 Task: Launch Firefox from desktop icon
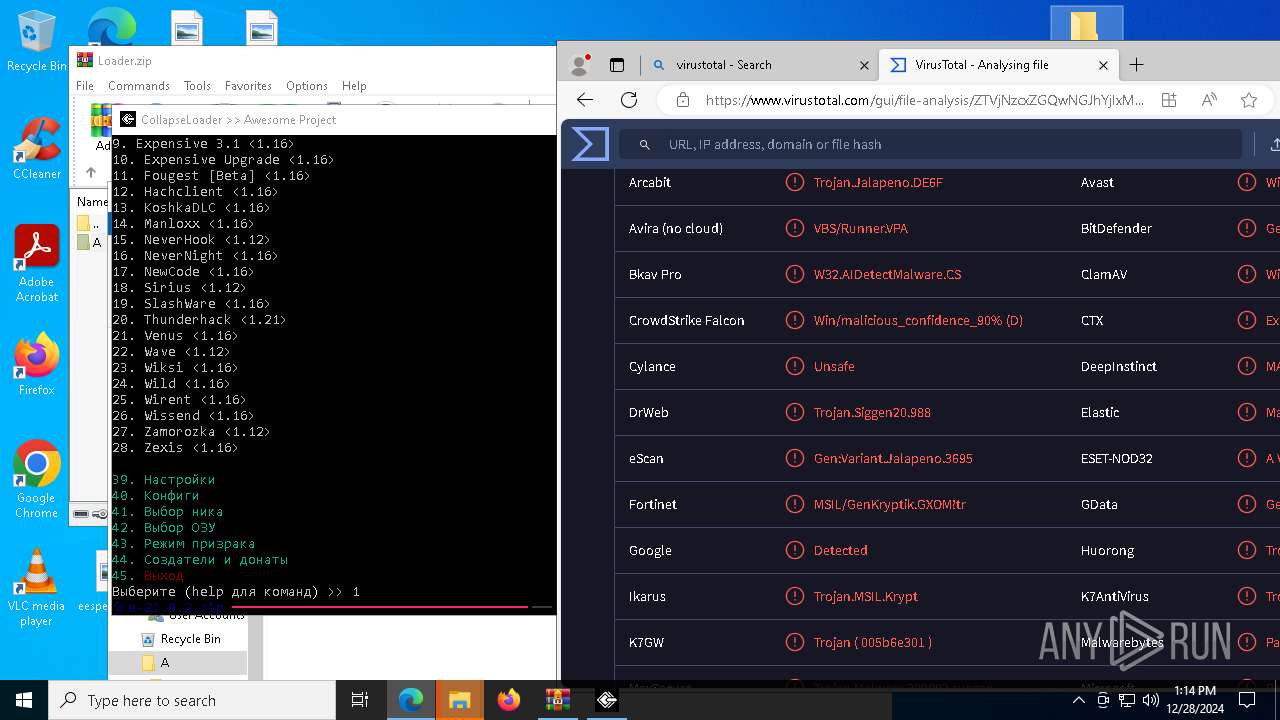click(x=36, y=365)
